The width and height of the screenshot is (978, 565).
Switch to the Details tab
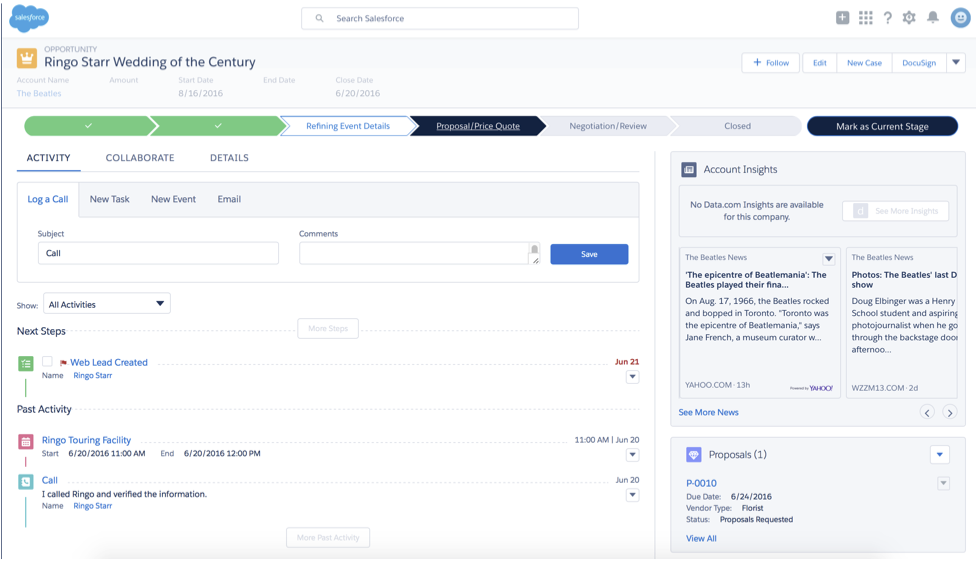click(x=229, y=158)
